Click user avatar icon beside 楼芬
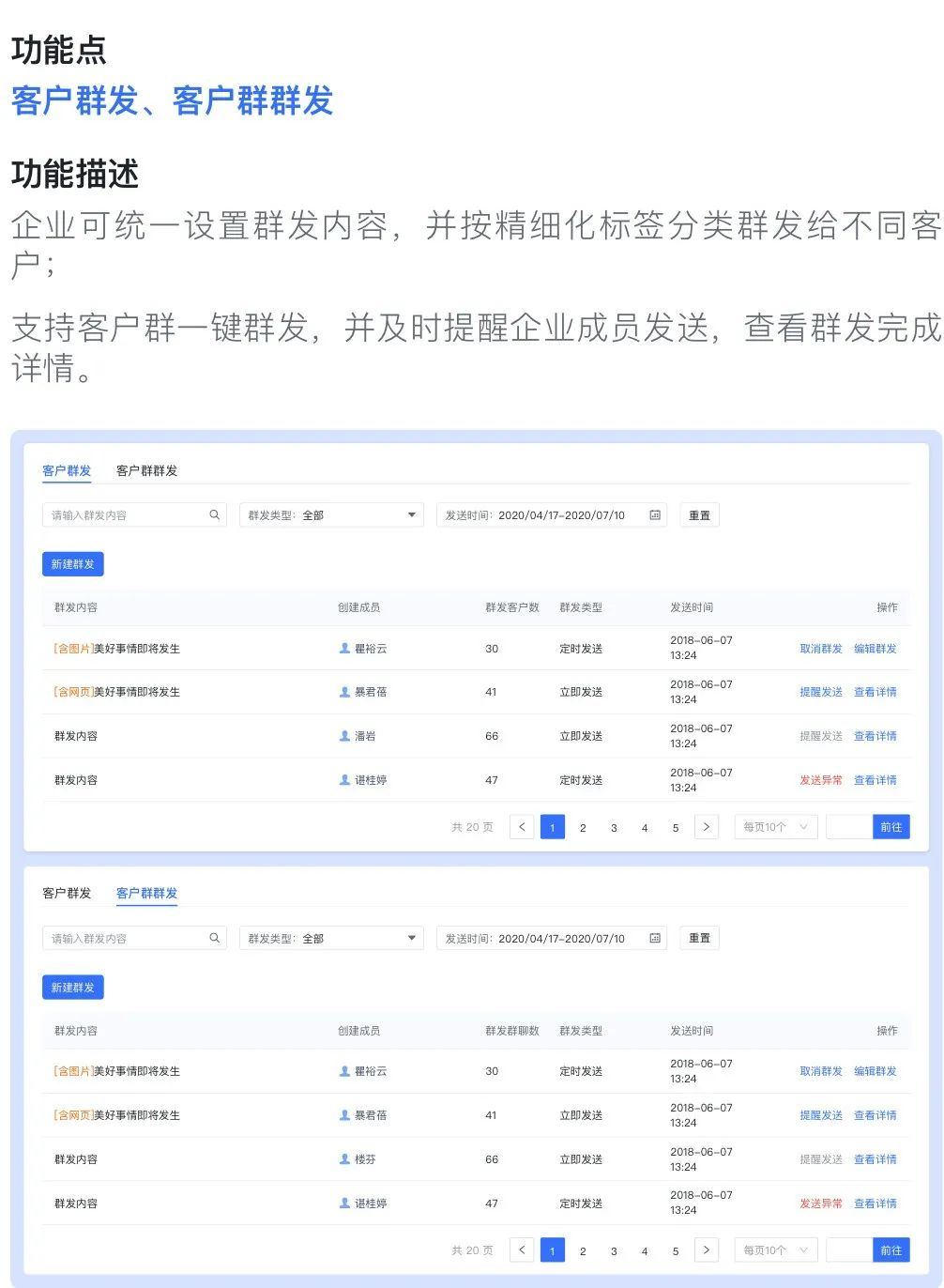The width and height of the screenshot is (944, 1288). pos(344,1159)
